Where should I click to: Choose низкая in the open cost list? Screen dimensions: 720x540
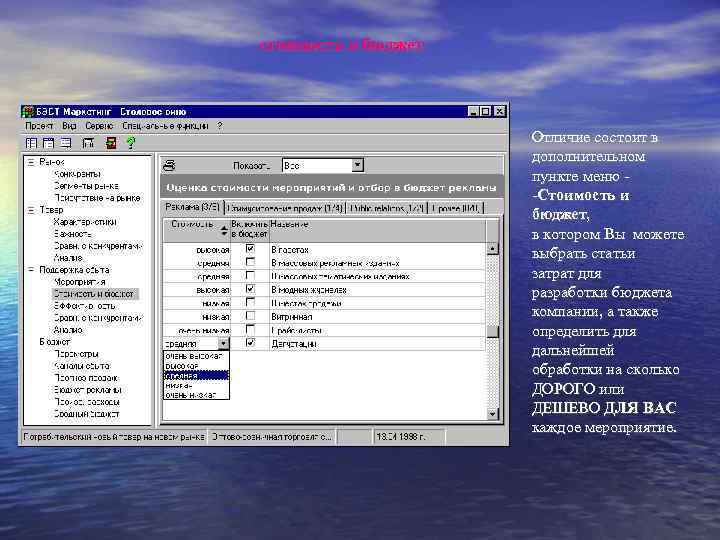[x=196, y=385]
